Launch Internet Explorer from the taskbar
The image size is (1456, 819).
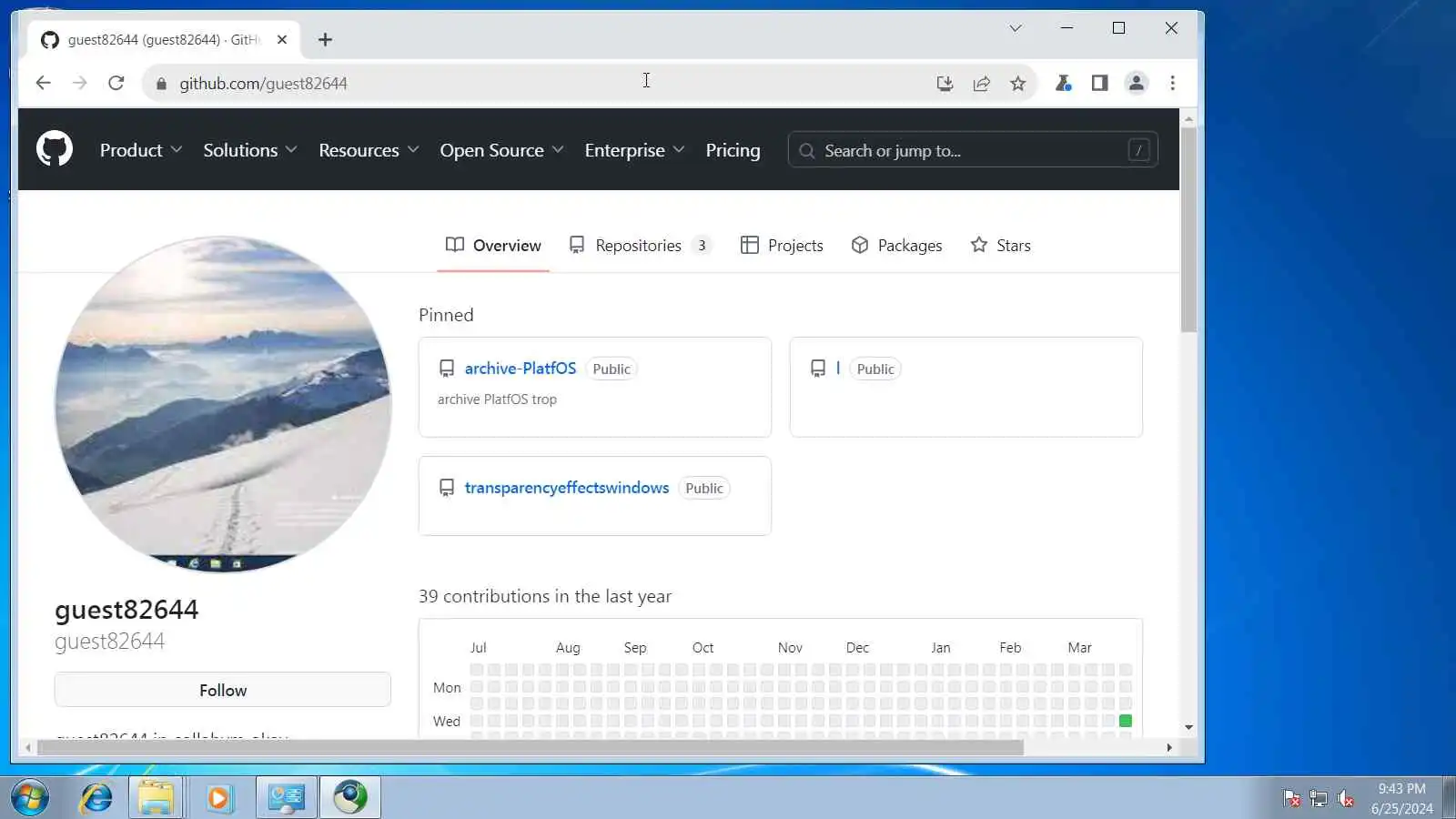(x=96, y=798)
